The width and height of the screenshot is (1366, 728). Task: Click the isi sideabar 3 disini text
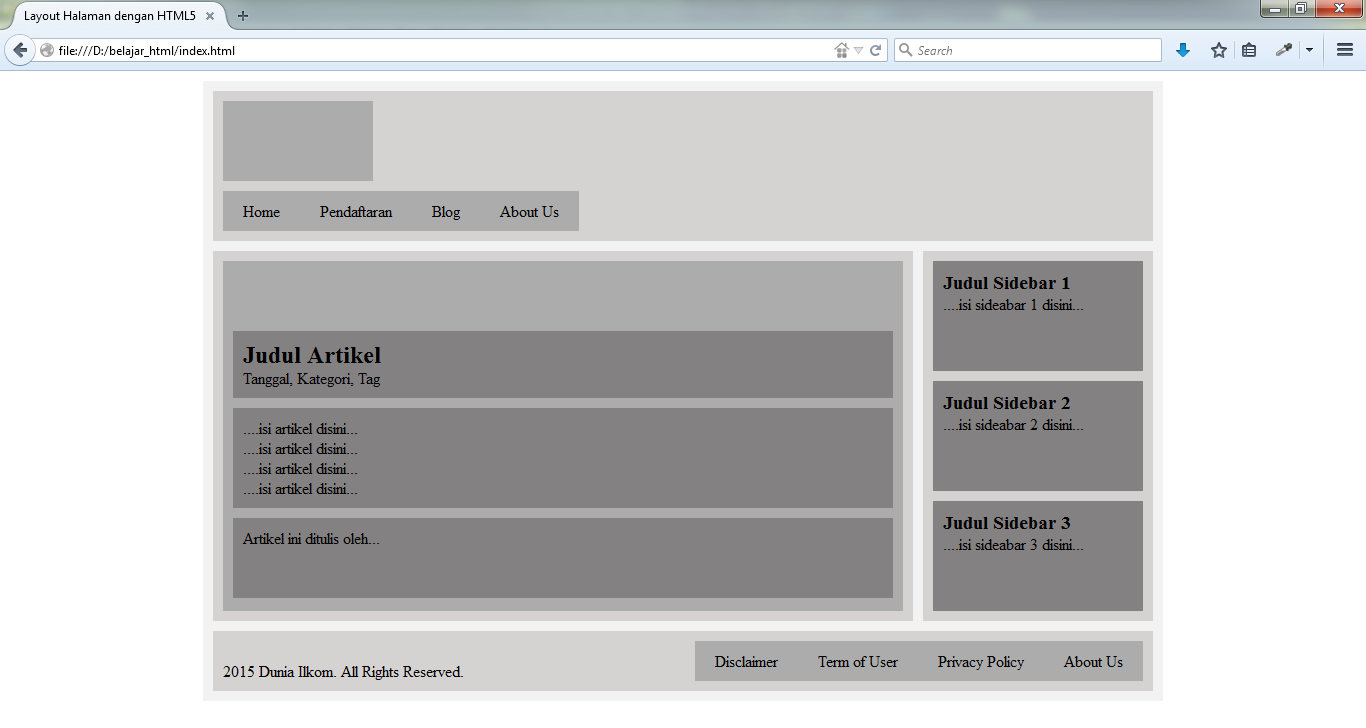(x=1013, y=545)
